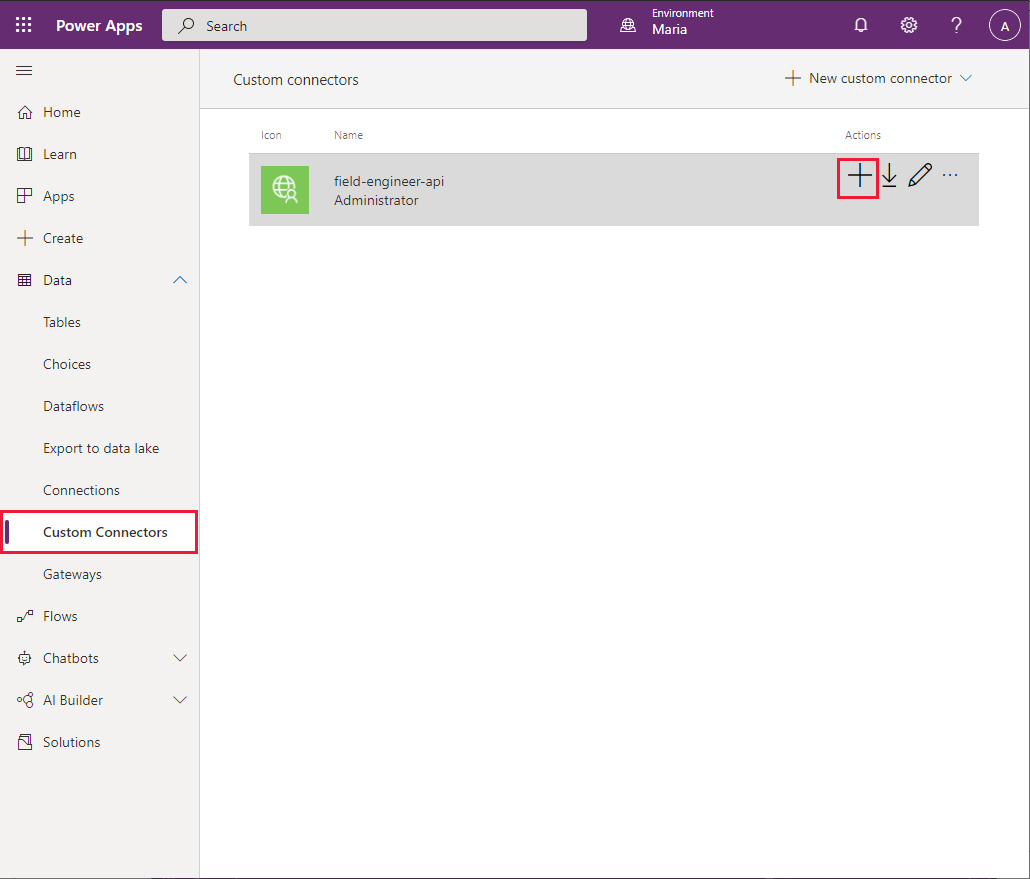Open notifications bell icon
This screenshot has height=879, width=1030.
point(861,26)
